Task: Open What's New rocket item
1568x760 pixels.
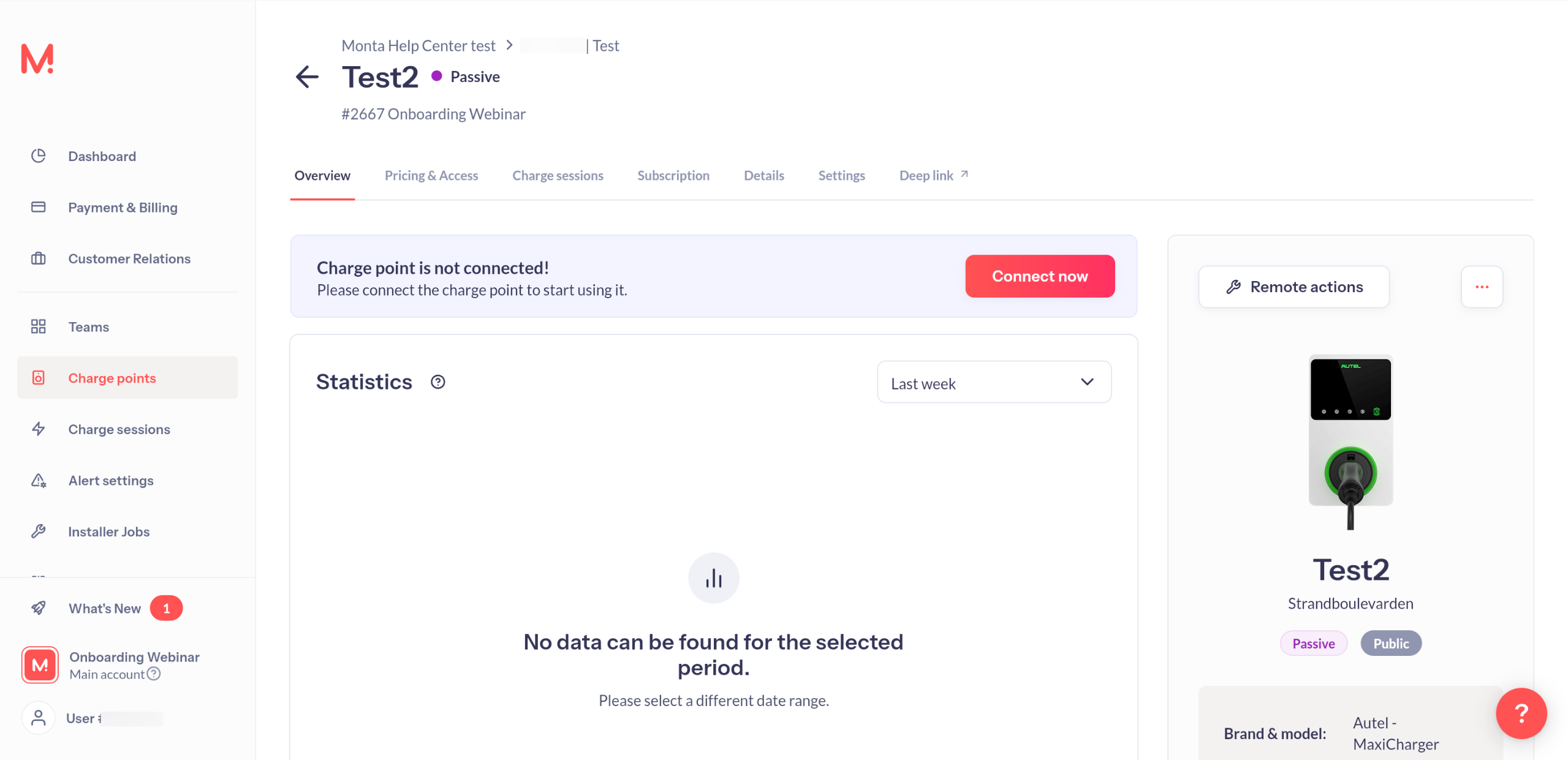Action: pos(104,608)
